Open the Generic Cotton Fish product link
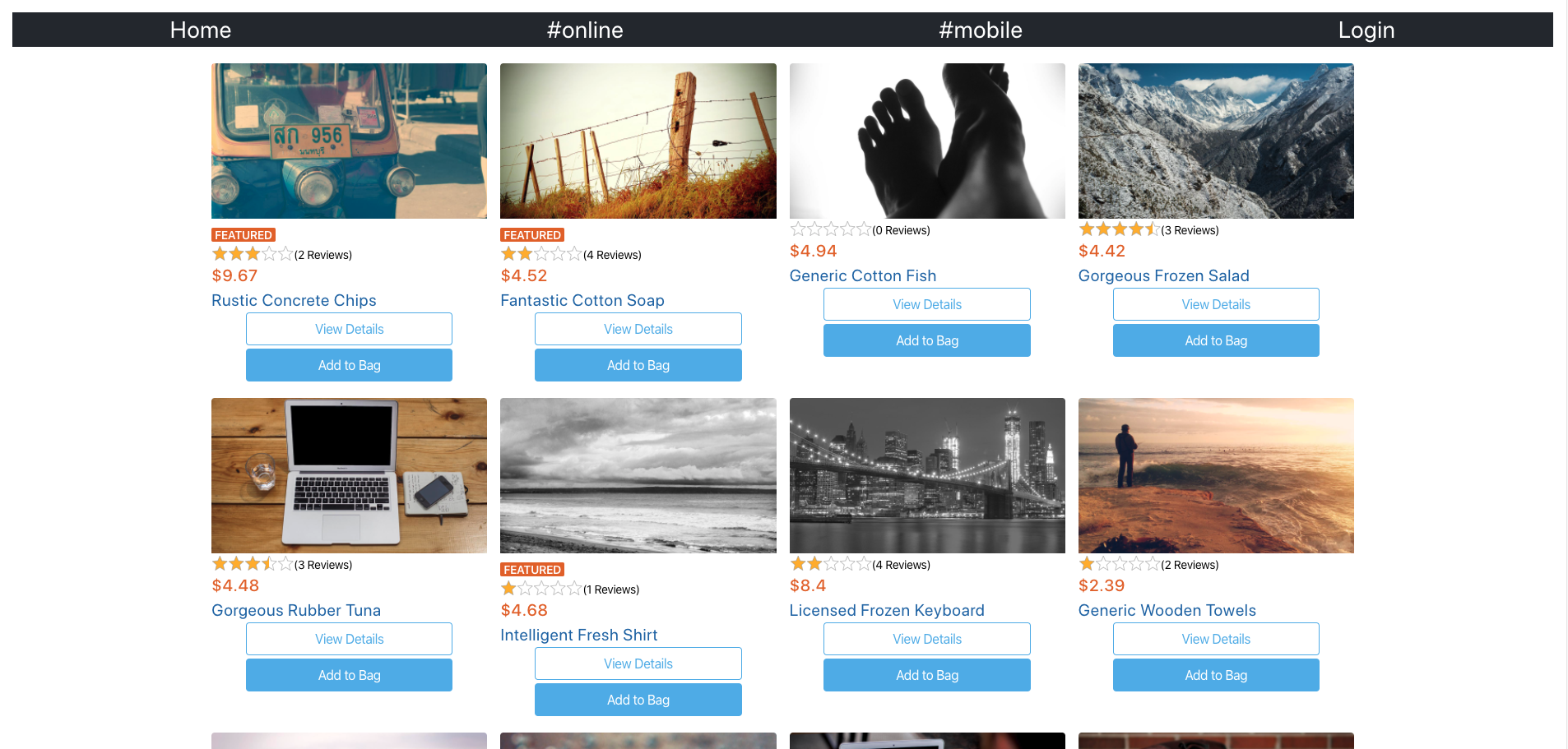Screen dimensions: 1568x749 [x=862, y=275]
